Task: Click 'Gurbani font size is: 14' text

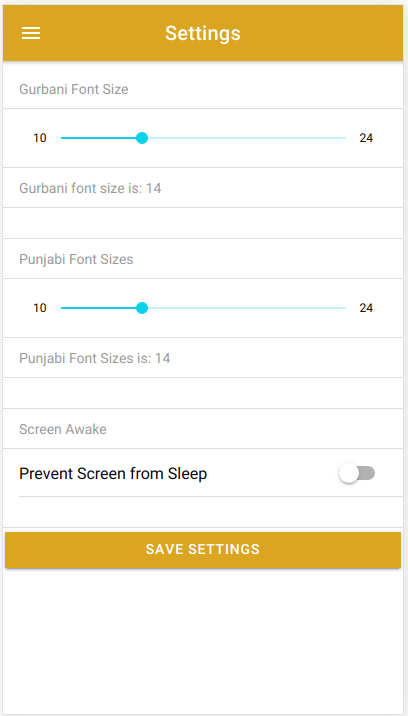Action: [90, 188]
